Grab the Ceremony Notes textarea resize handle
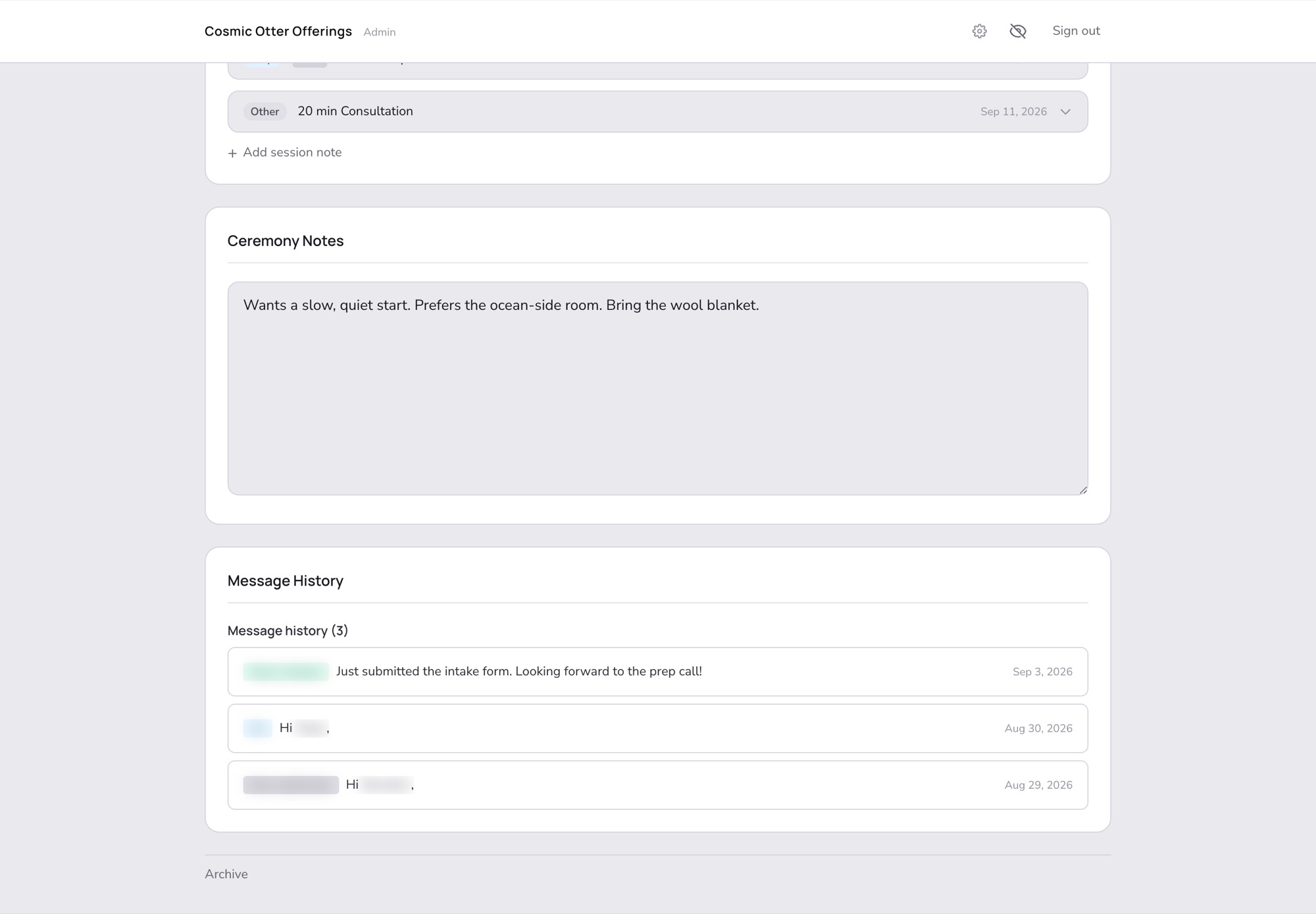This screenshot has height=914, width=1316. coord(1082,490)
